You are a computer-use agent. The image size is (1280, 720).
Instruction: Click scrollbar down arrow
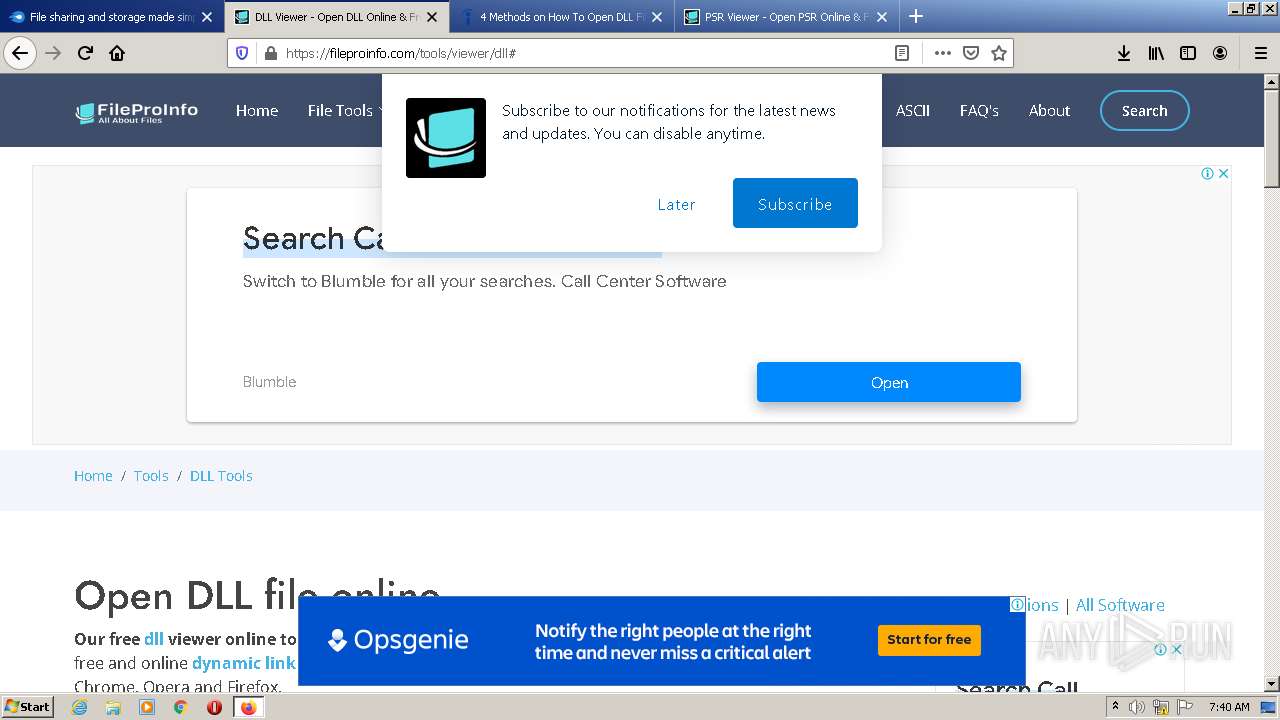[x=1271, y=684]
